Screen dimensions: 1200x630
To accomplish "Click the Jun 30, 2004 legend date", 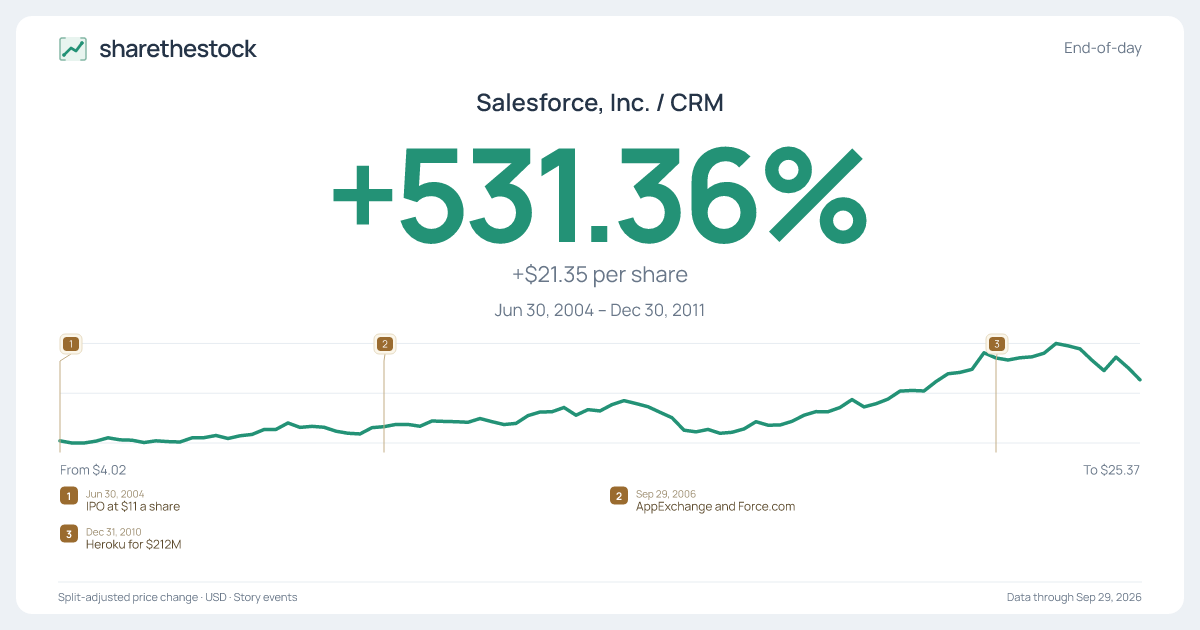I will [115, 494].
